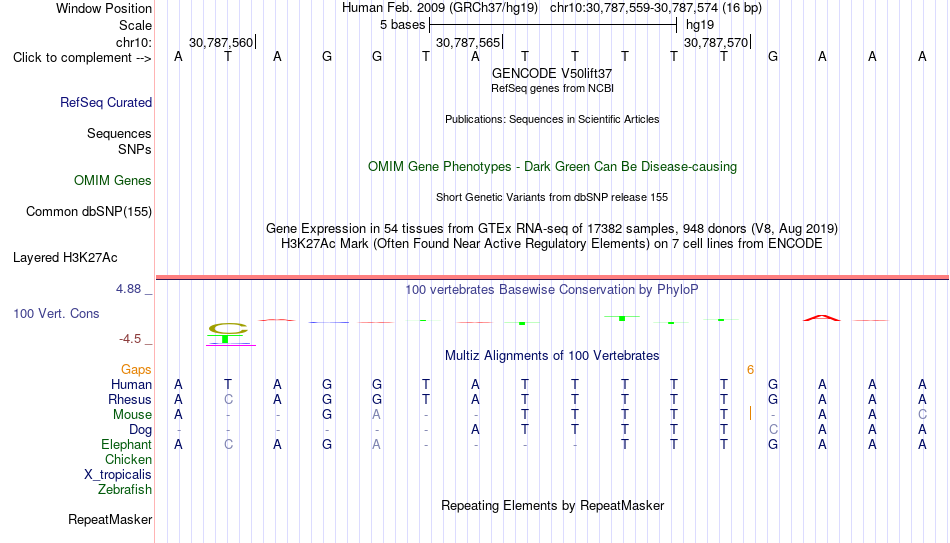This screenshot has width=950, height=543.
Task: Click the RepeatMasker track label
Action: [x=110, y=519]
